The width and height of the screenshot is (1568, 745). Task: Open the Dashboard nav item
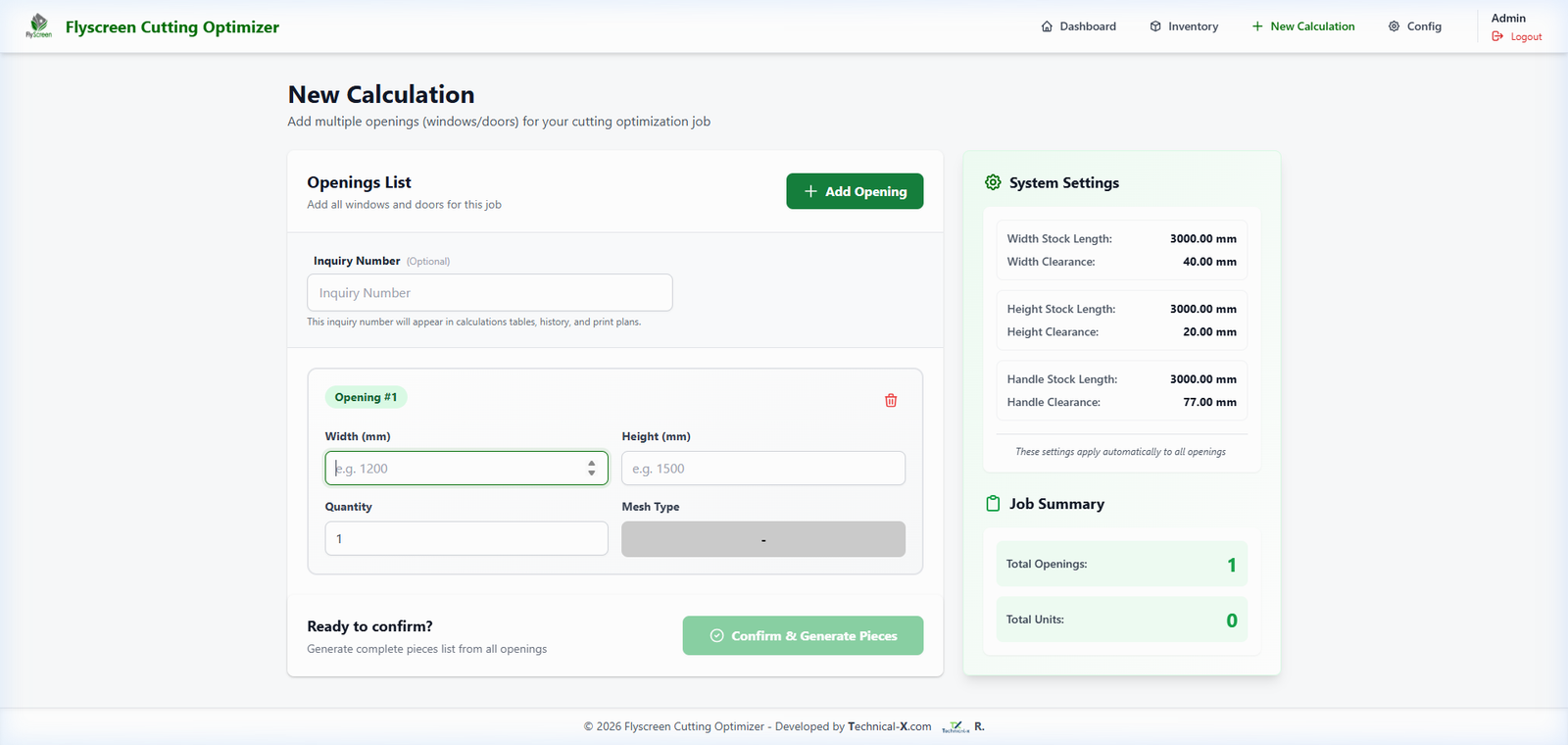[x=1078, y=26]
